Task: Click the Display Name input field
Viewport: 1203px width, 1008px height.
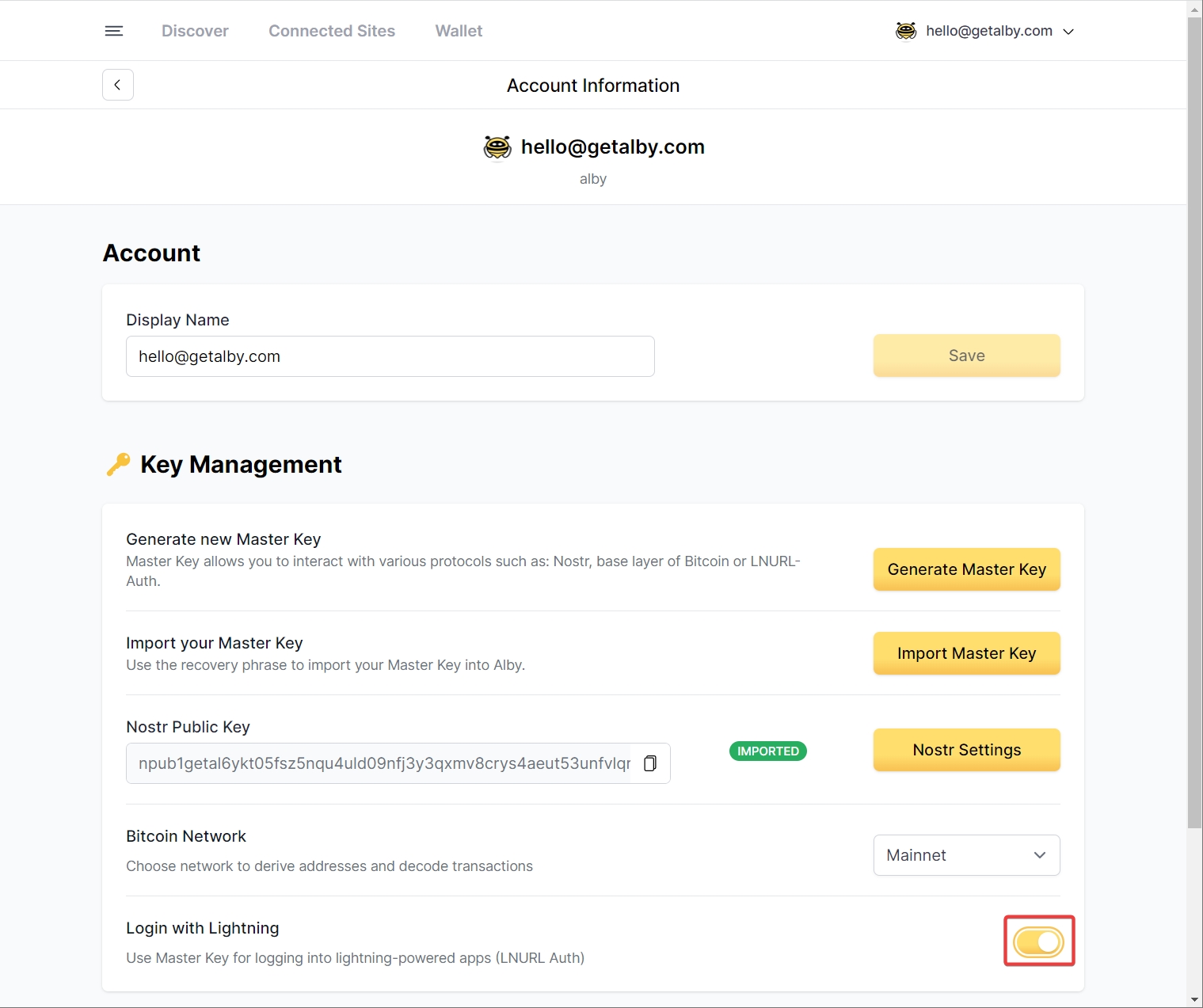Action: click(390, 356)
